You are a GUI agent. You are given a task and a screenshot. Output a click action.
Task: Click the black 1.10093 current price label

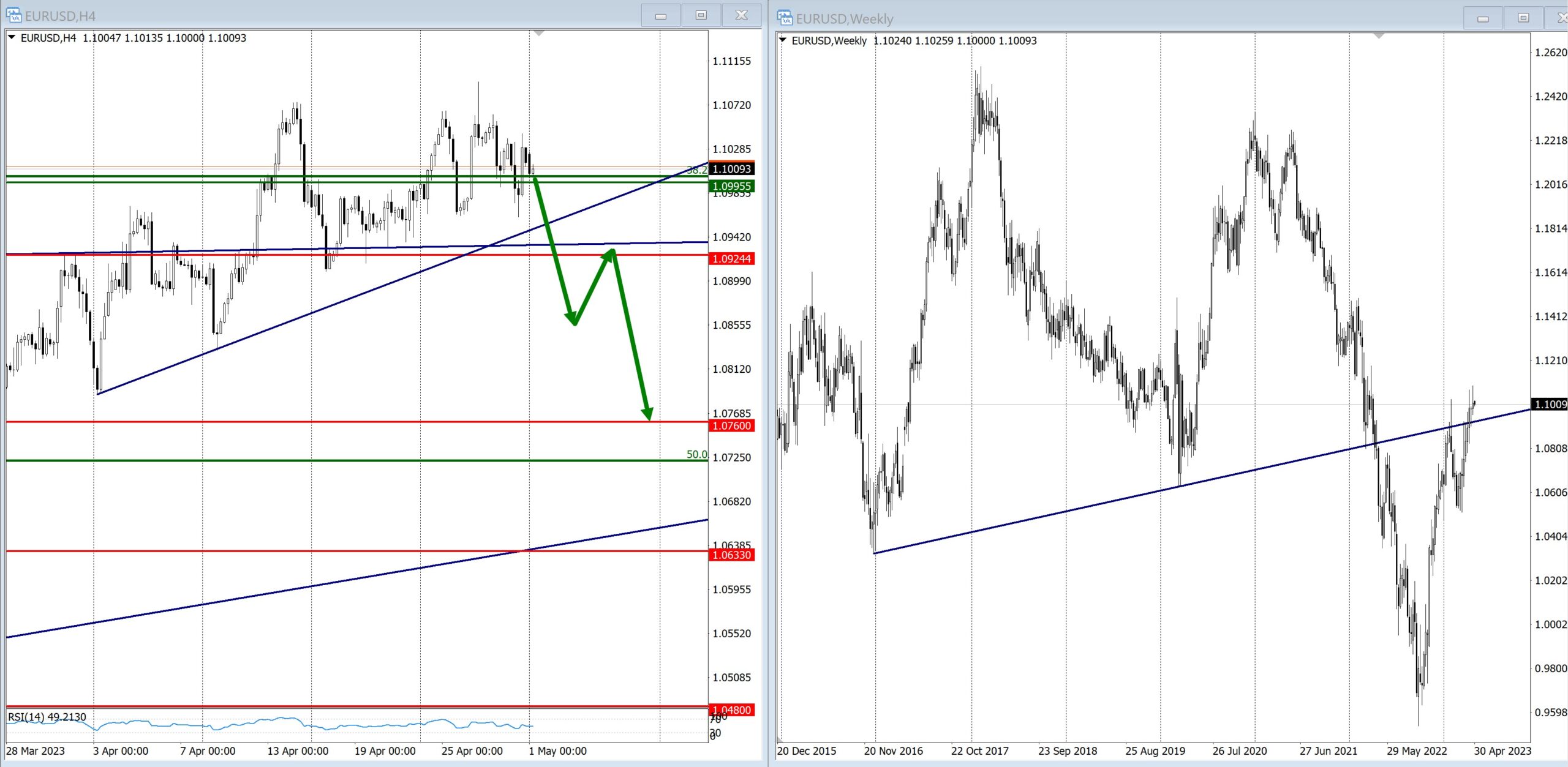pyautogui.click(x=731, y=169)
